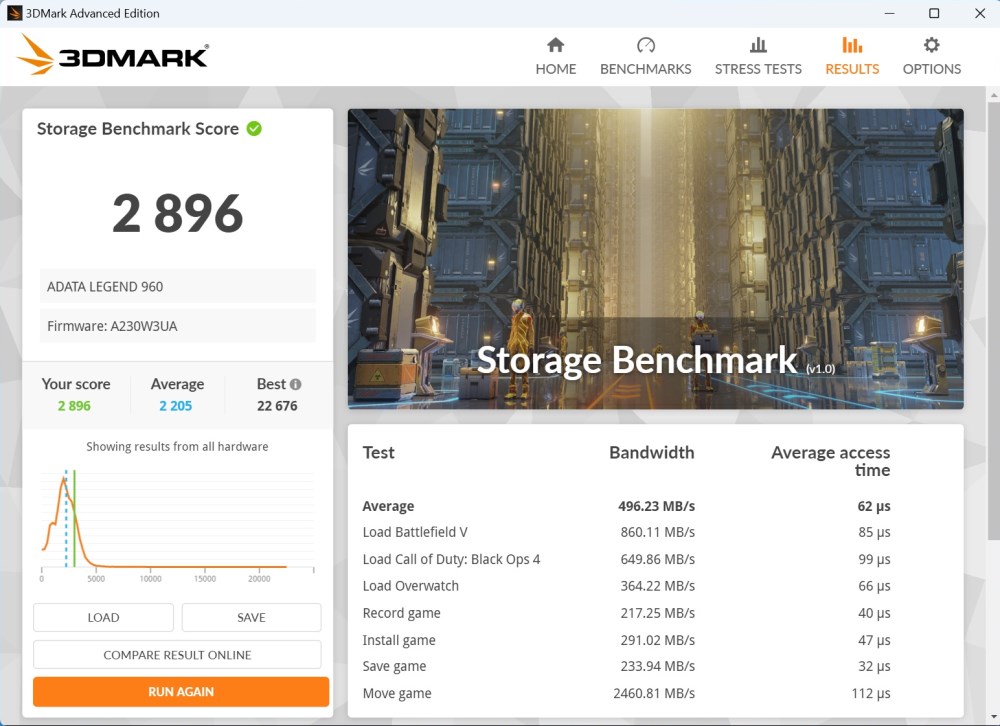Click the Load Battlefield V row

point(626,532)
